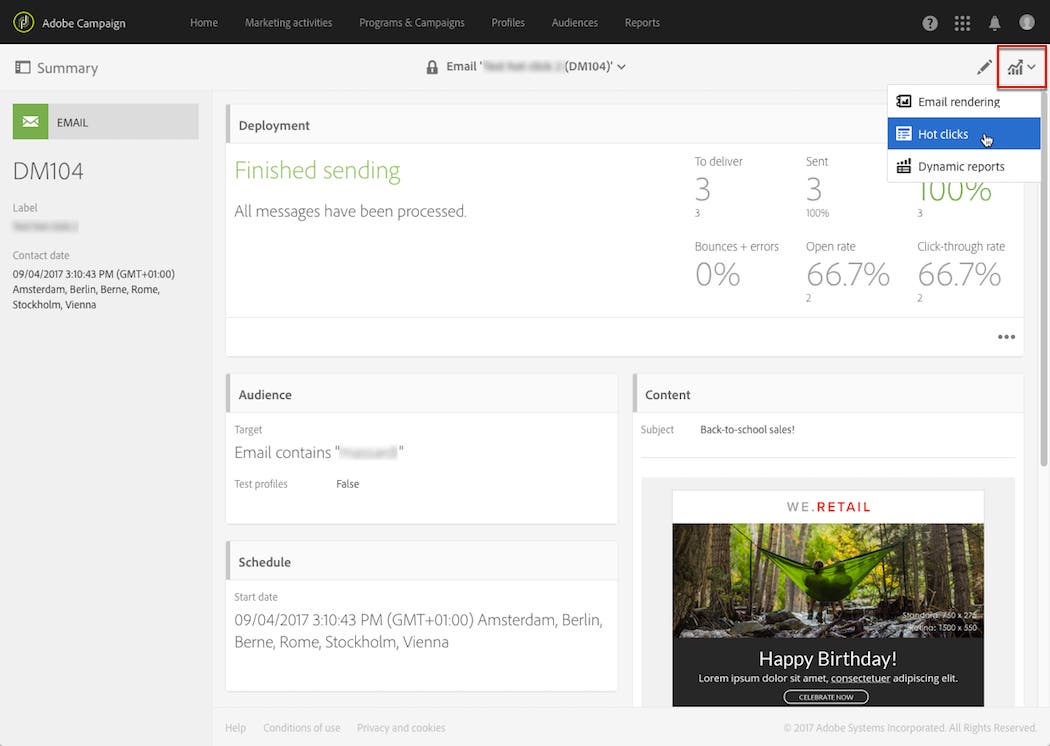Screen dimensions: 1050x746
Task: Open the notifications bell icon
Action: click(x=995, y=22)
